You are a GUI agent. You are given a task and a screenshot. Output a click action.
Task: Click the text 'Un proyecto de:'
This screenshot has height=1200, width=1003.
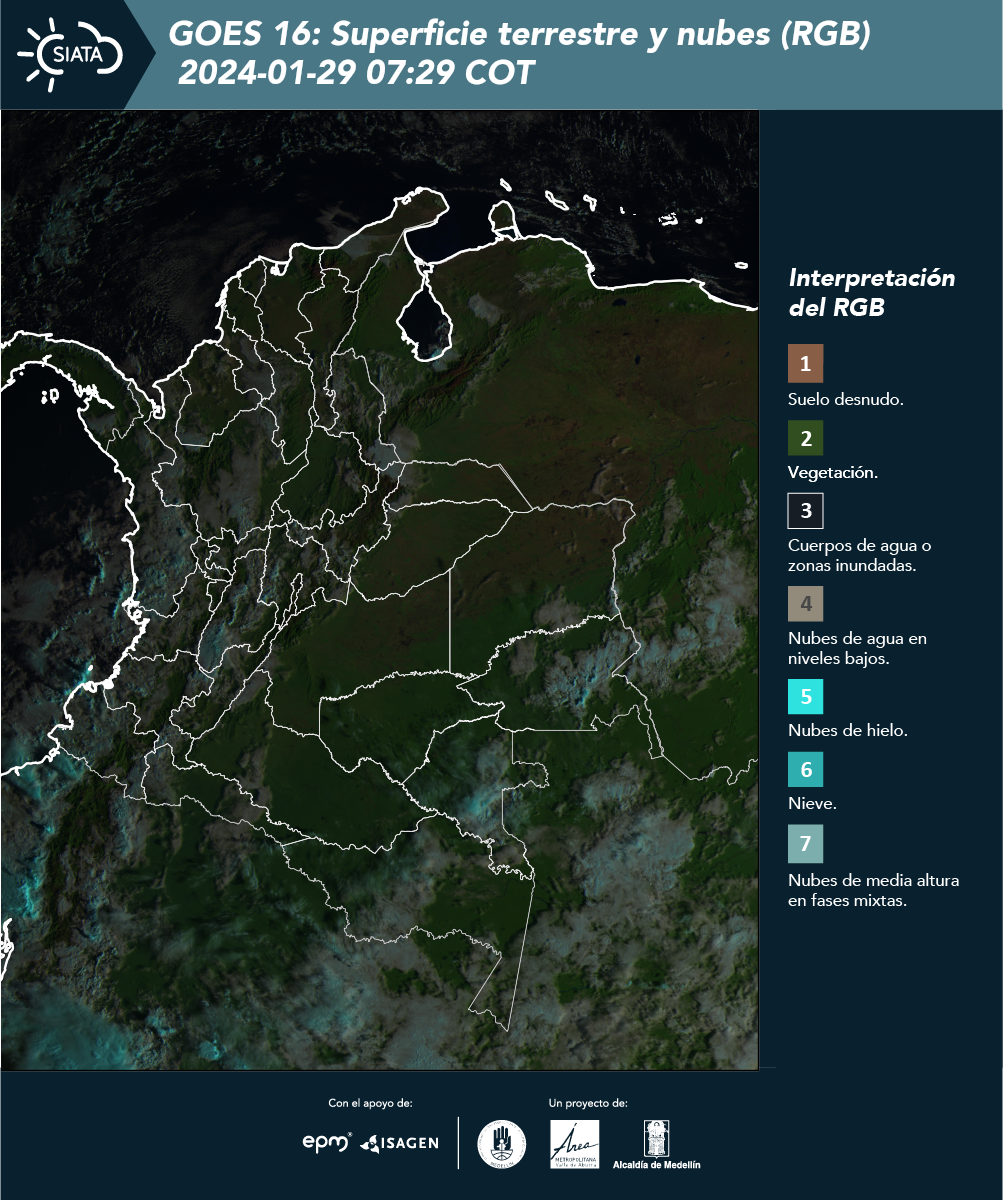[588, 1103]
